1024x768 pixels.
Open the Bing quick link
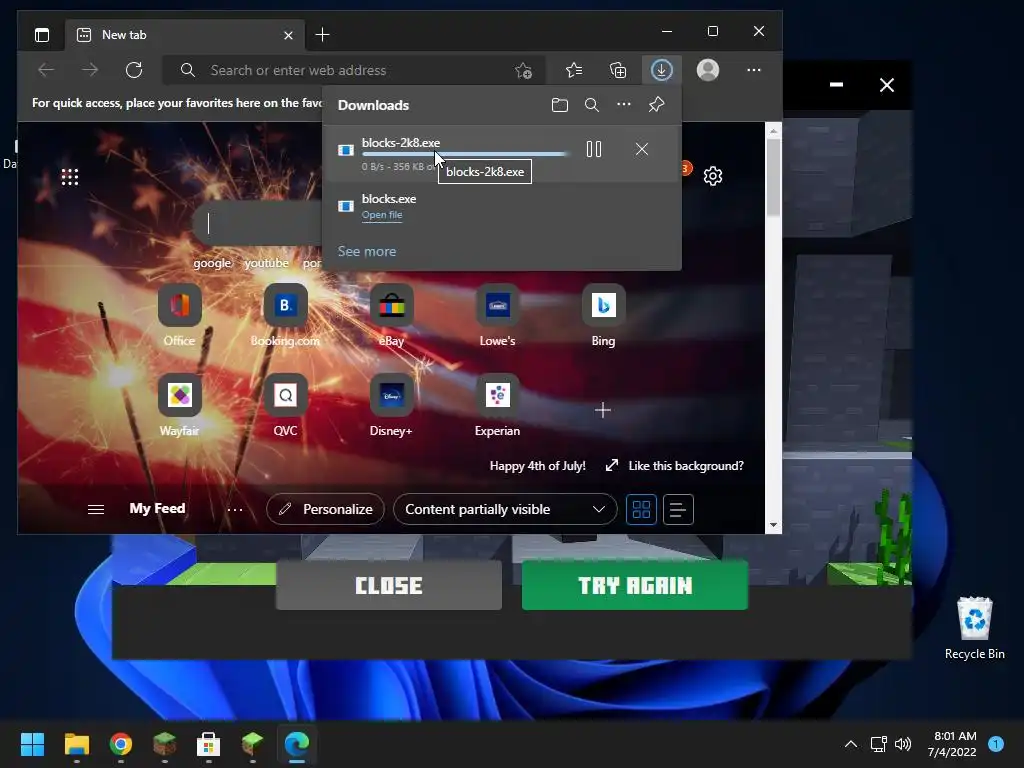tap(603, 315)
